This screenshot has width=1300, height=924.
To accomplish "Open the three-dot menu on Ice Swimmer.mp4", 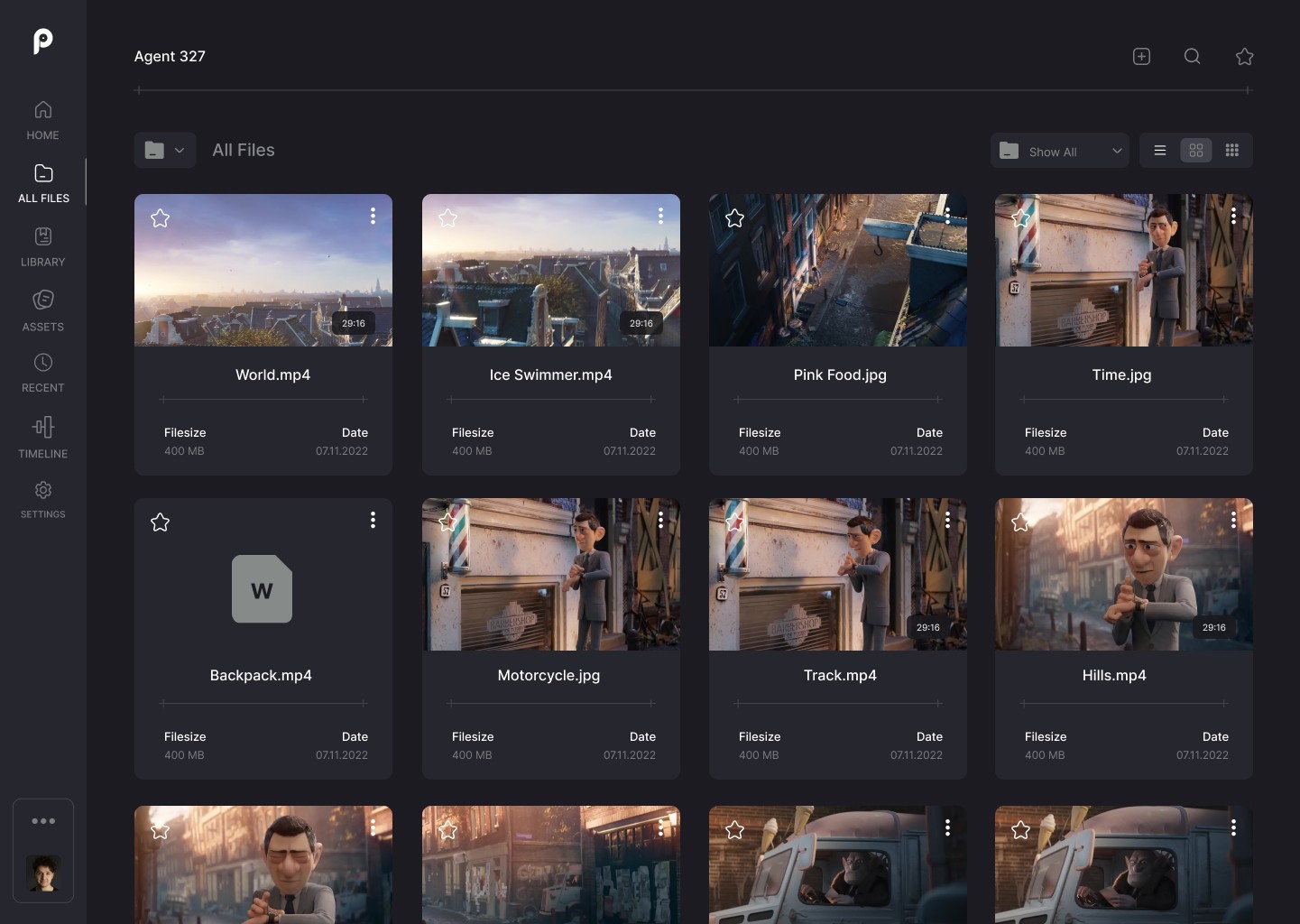I will click(660, 216).
